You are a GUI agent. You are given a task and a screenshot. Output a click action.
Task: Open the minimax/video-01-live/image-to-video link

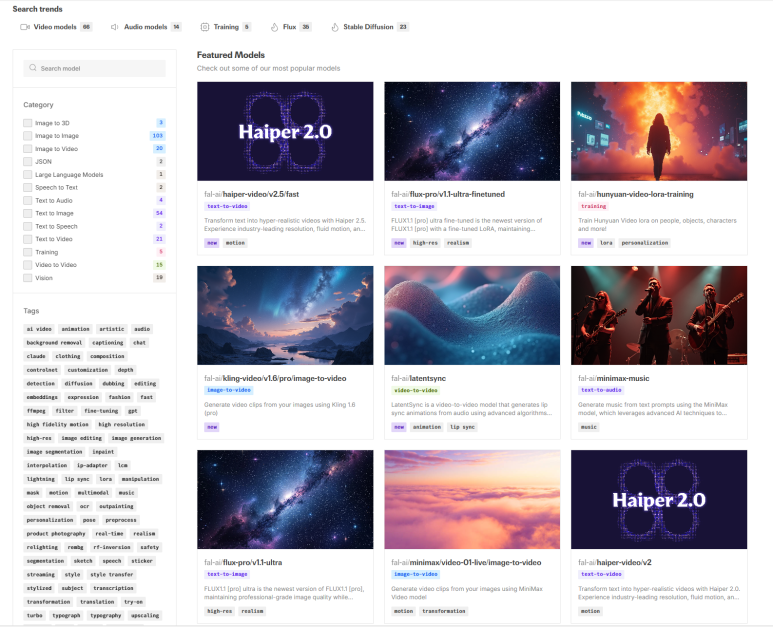(466, 562)
